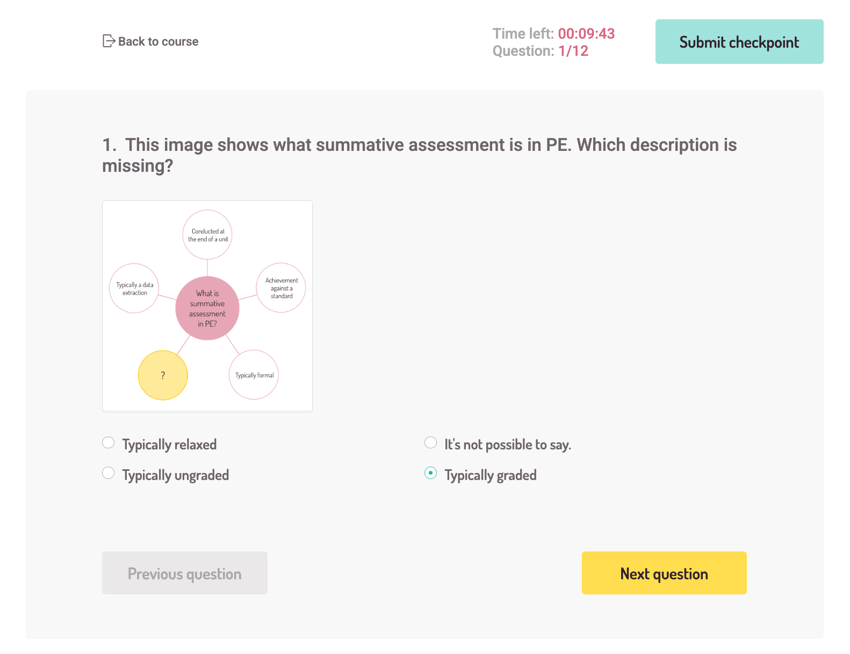Click the exit icon beside Back to course

[x=108, y=41]
